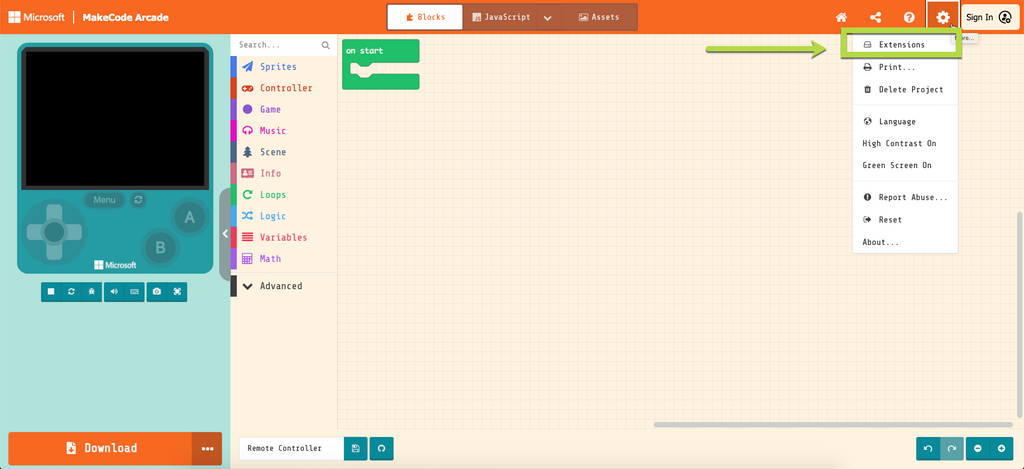Switch to the Blocks tab

425,17
